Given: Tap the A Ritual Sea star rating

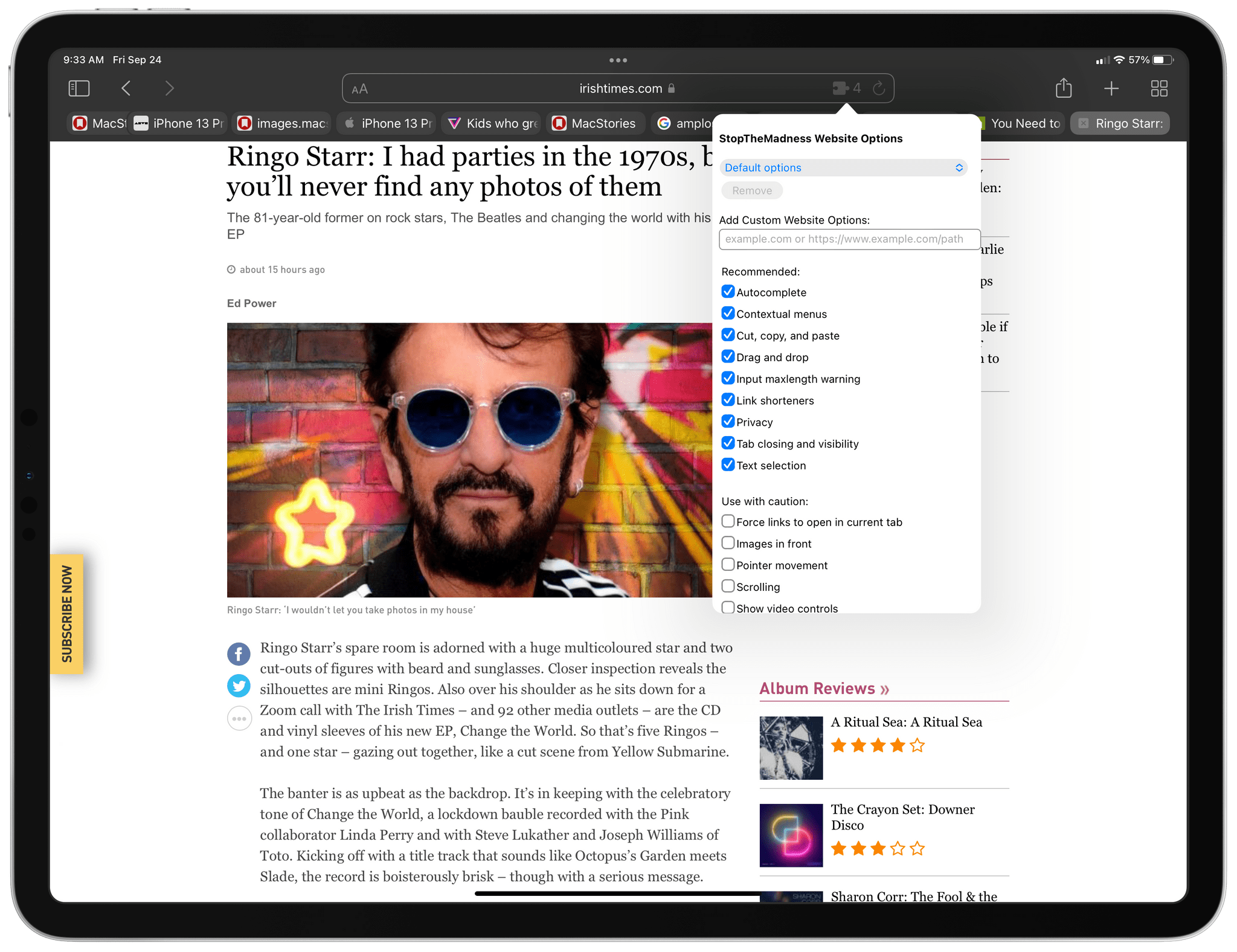Looking at the screenshot, I should (878, 745).
